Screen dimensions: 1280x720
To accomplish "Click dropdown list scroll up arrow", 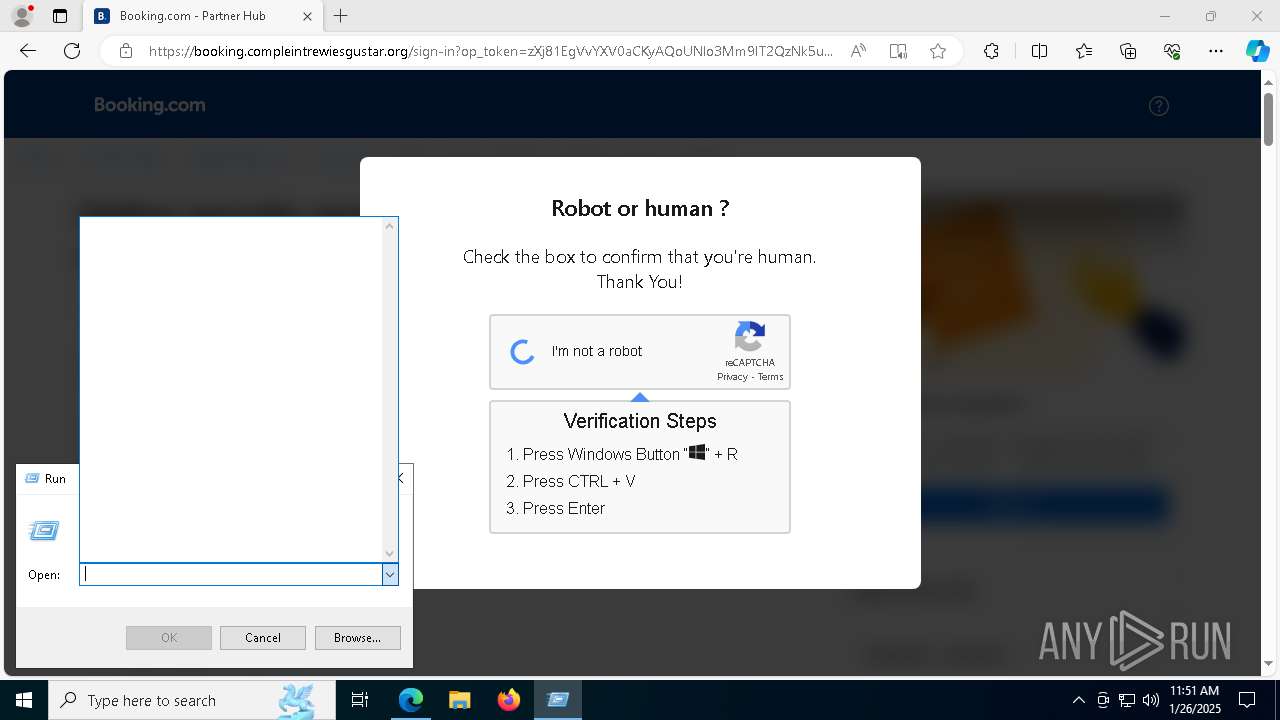I will tap(390, 226).
